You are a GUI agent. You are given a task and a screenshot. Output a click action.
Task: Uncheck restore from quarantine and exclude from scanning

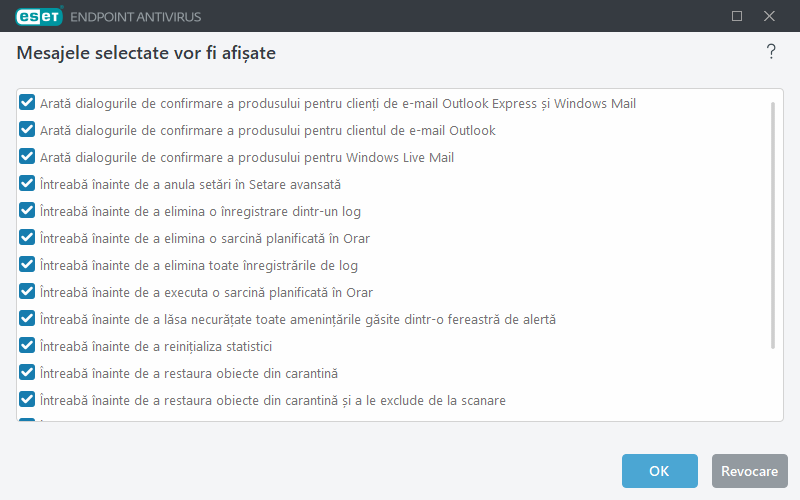(27, 400)
